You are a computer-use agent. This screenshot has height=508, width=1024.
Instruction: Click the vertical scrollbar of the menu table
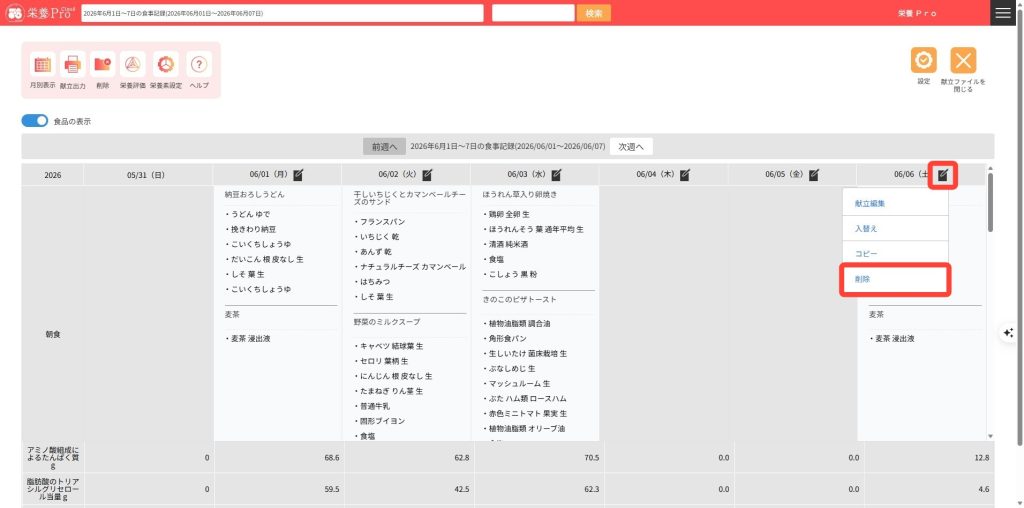[991, 202]
